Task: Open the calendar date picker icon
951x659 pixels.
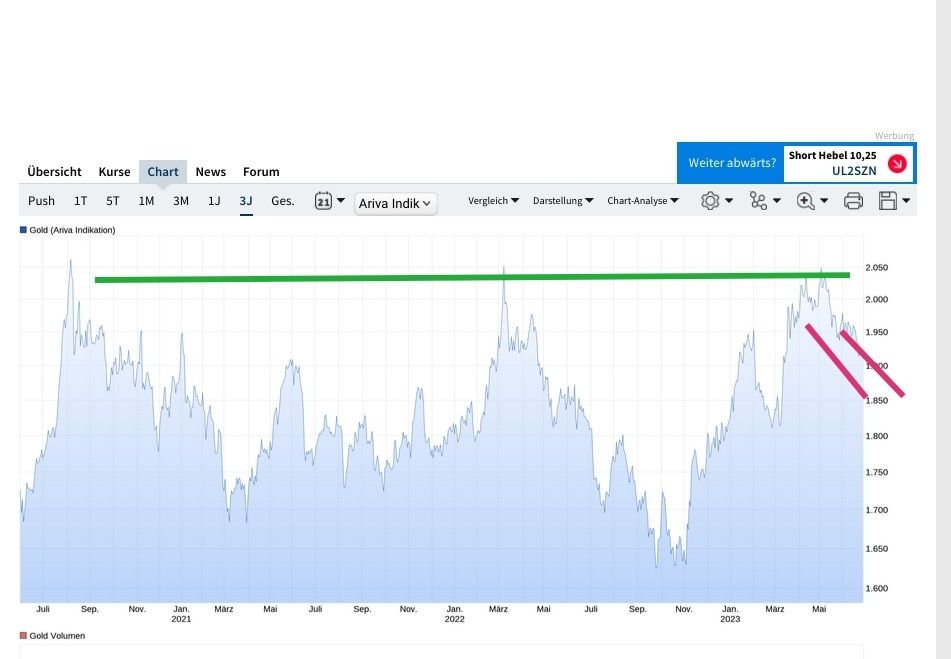Action: (324, 200)
